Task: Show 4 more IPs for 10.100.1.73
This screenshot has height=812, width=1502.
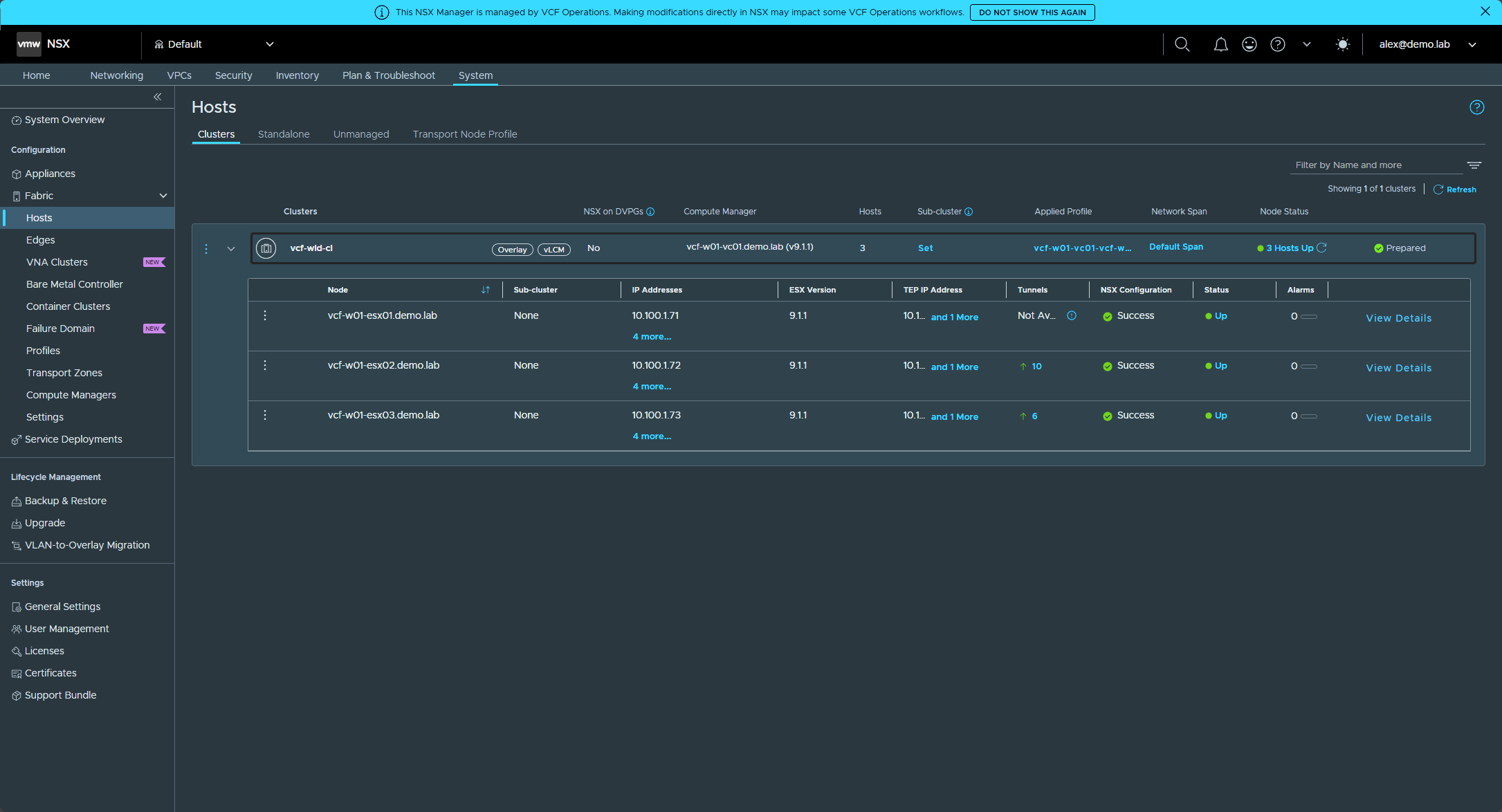Action: (652, 436)
